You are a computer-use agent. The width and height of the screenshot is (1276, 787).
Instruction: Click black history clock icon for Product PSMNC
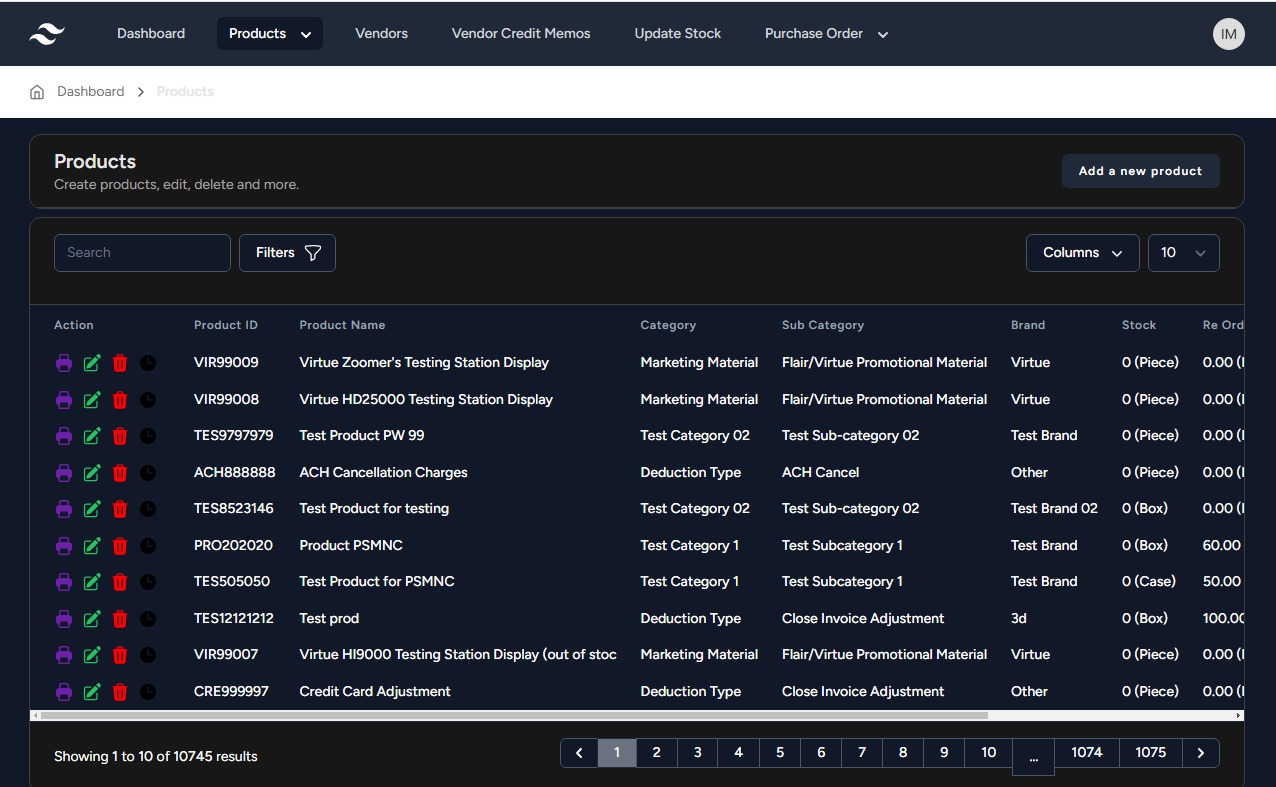pos(148,546)
